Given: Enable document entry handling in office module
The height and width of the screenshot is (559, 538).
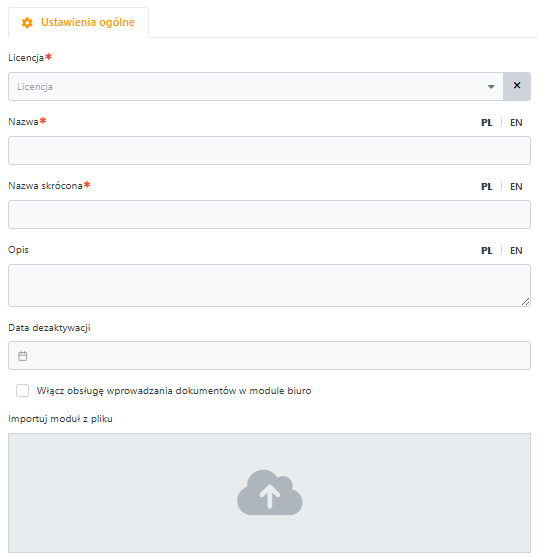Looking at the screenshot, I should pos(22,390).
